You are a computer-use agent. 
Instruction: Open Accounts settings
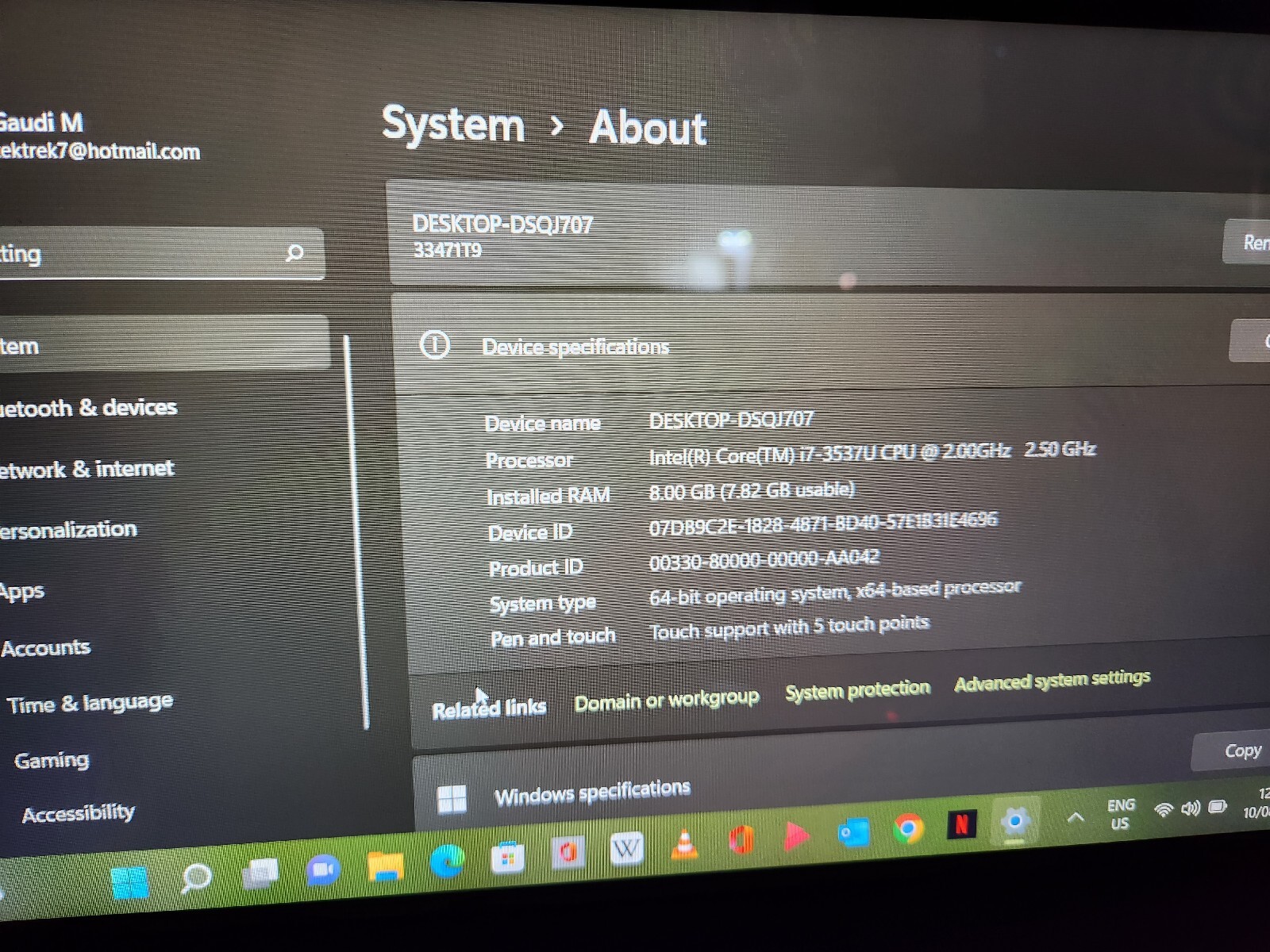tap(46, 648)
